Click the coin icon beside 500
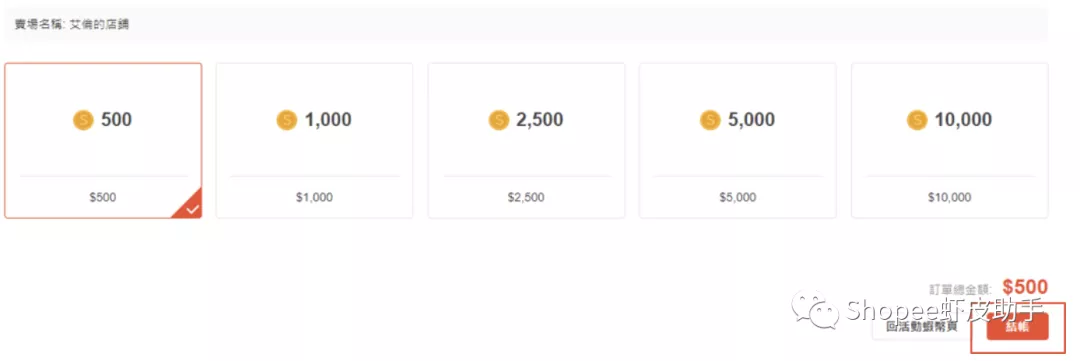This screenshot has width=1080, height=361. (83, 121)
